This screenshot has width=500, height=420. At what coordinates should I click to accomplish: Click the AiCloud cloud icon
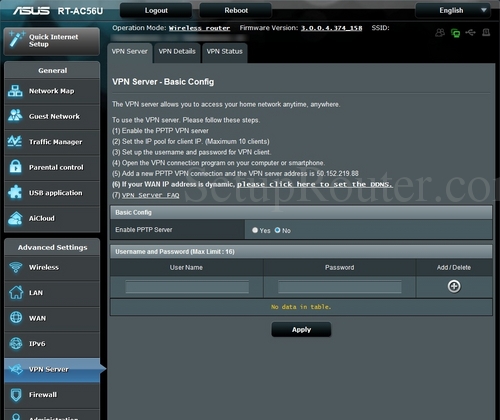[15, 218]
